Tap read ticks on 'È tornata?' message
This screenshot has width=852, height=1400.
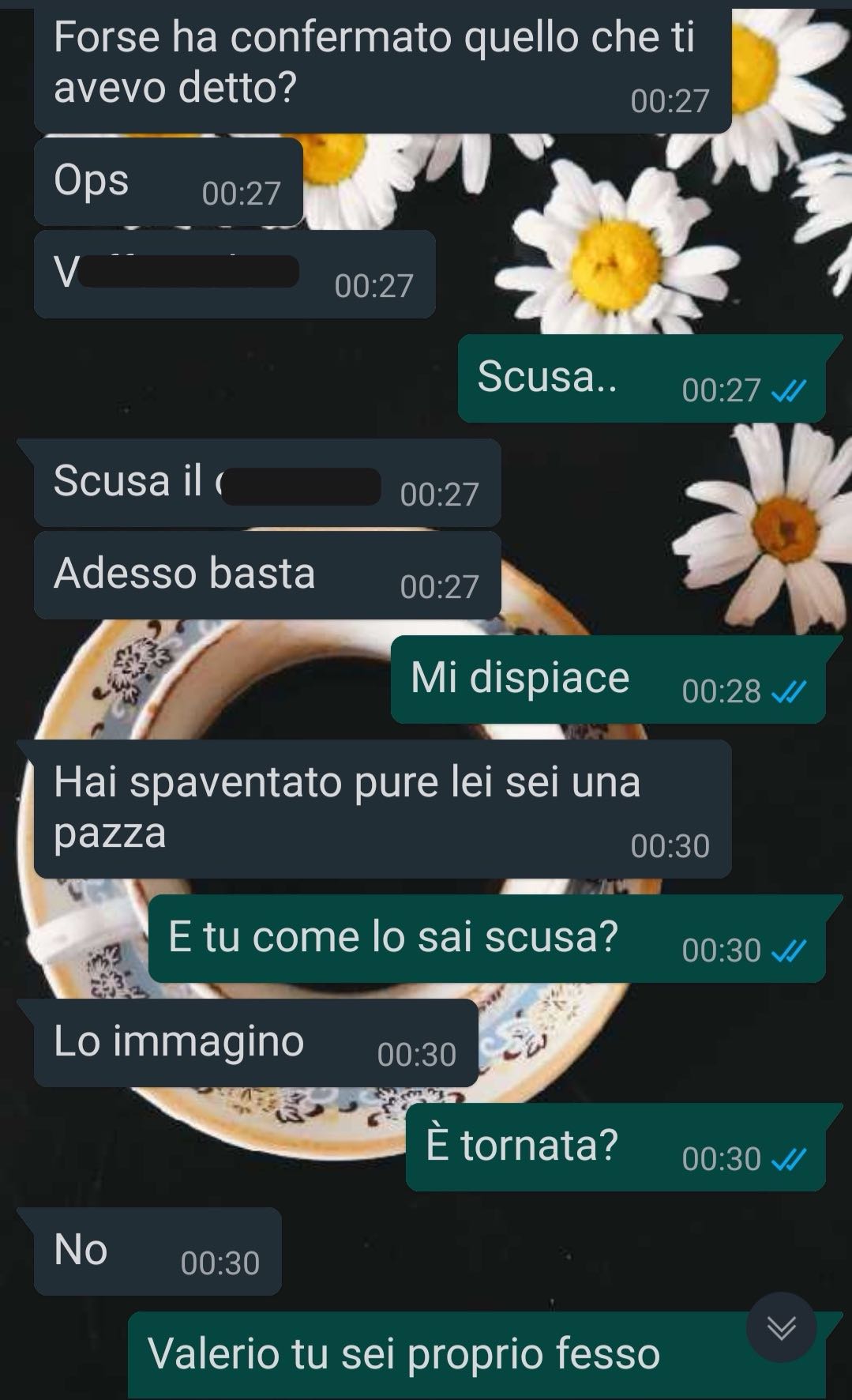788,1159
